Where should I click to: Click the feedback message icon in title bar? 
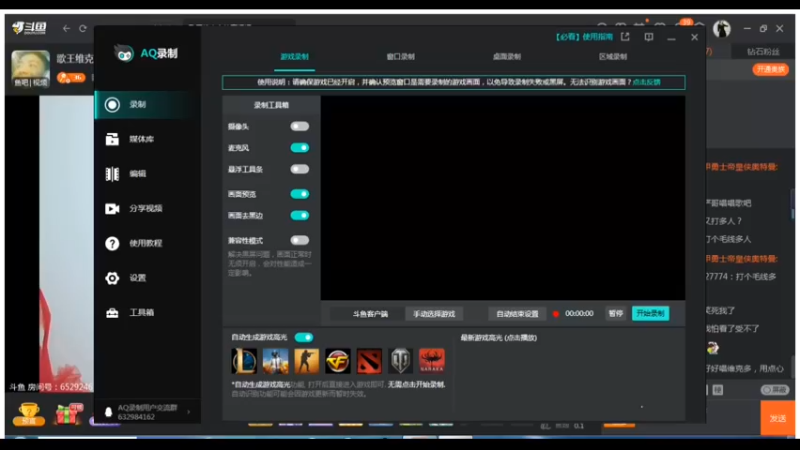click(648, 37)
